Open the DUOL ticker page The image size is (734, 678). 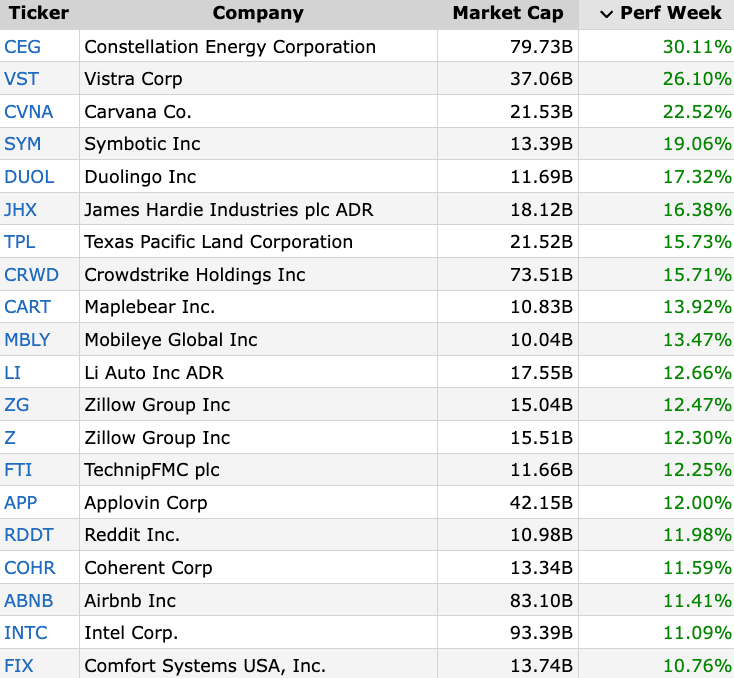click(x=29, y=177)
